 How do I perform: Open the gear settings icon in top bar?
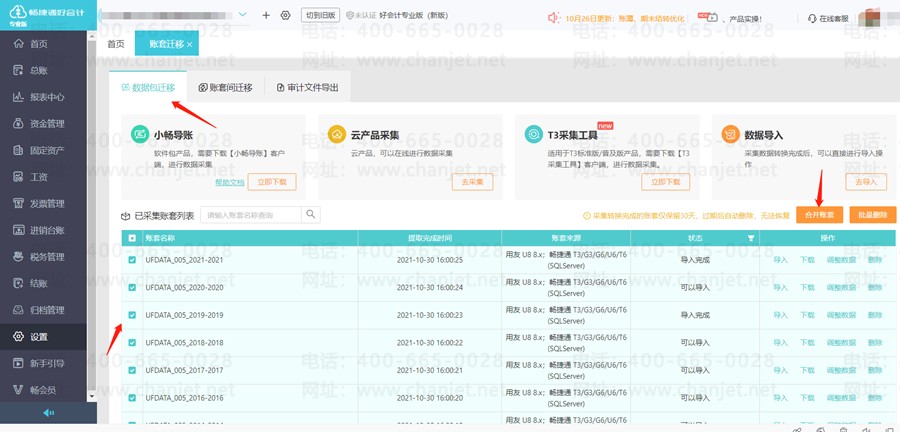[x=285, y=16]
